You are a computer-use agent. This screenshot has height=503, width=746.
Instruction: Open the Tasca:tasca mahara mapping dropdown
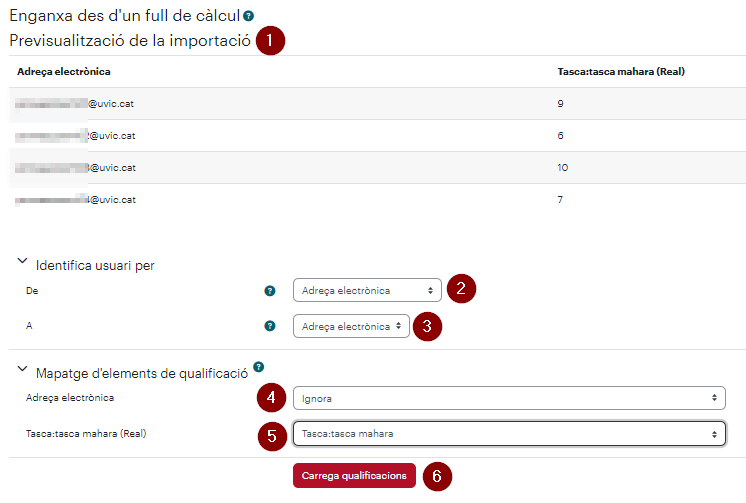coord(509,434)
